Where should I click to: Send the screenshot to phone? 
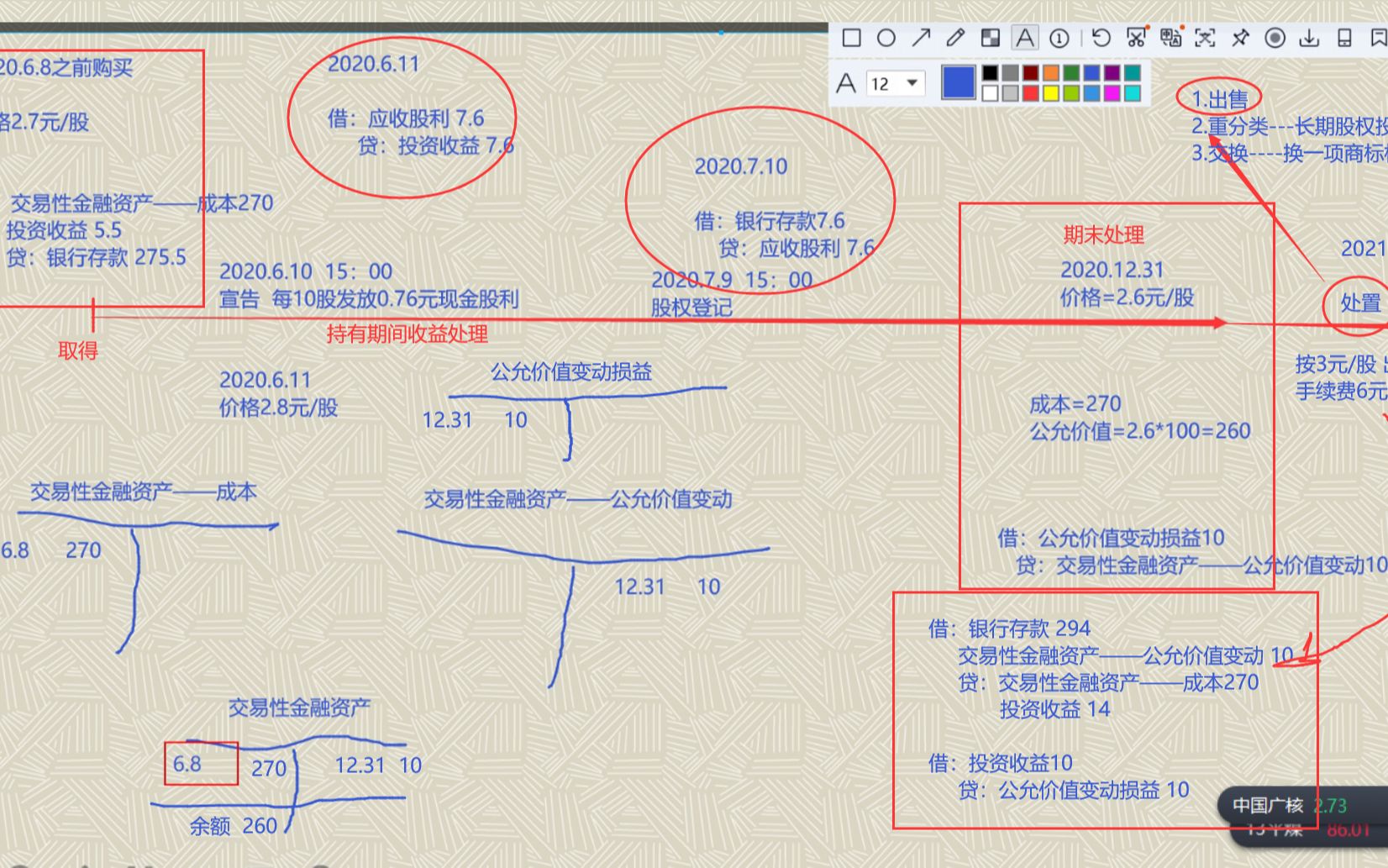(x=1344, y=38)
